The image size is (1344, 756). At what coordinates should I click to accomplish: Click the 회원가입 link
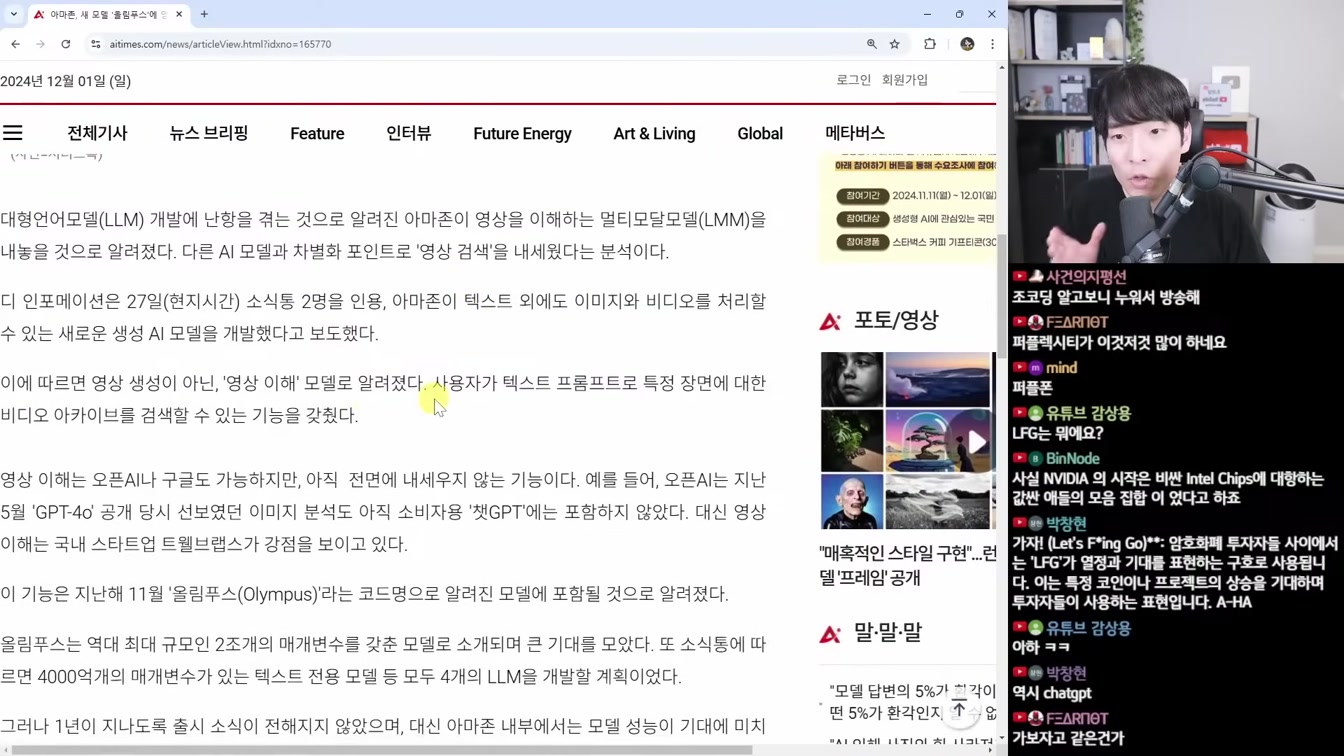[905, 80]
